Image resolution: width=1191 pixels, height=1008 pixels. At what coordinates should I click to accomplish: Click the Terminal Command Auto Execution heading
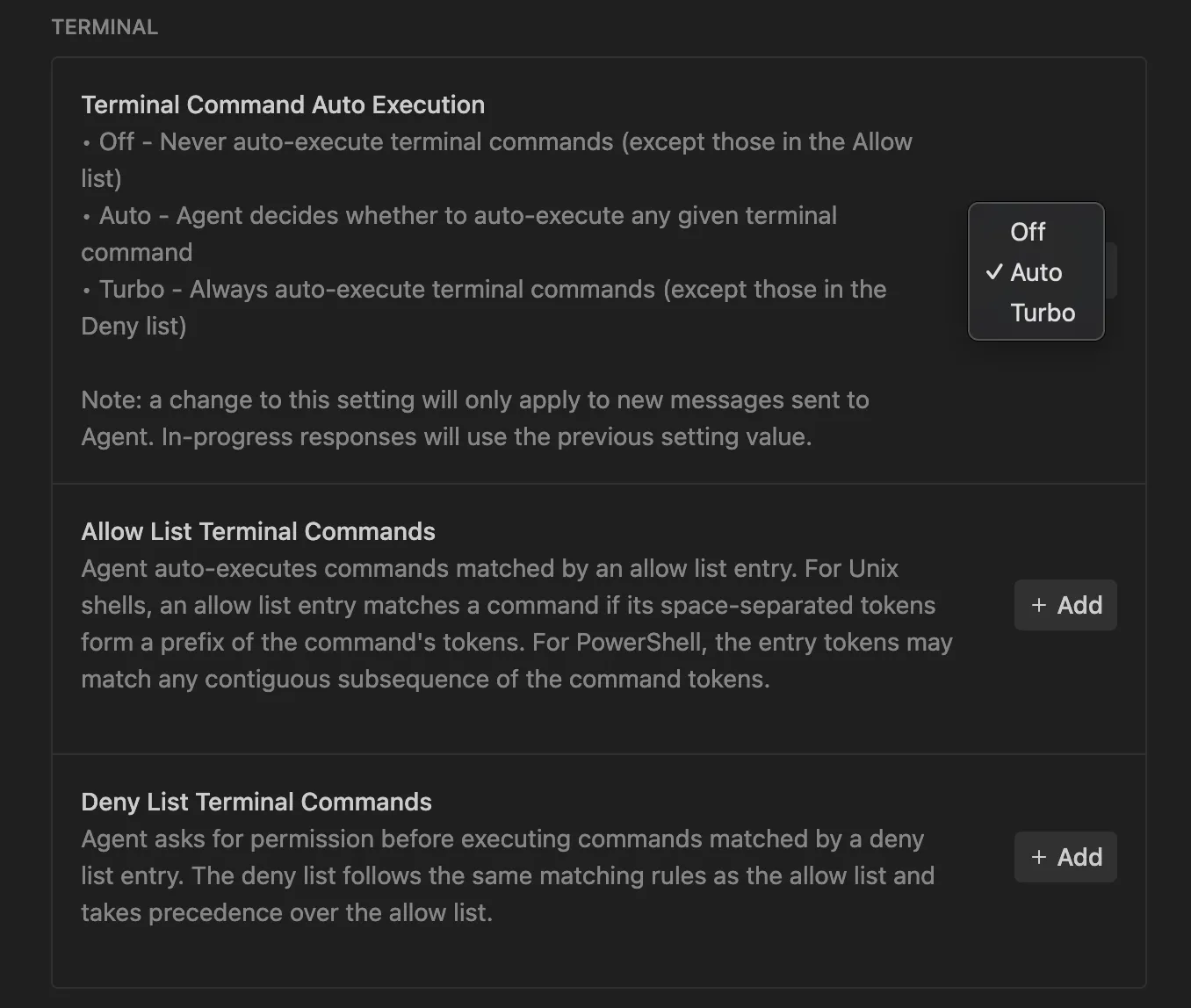coord(283,104)
